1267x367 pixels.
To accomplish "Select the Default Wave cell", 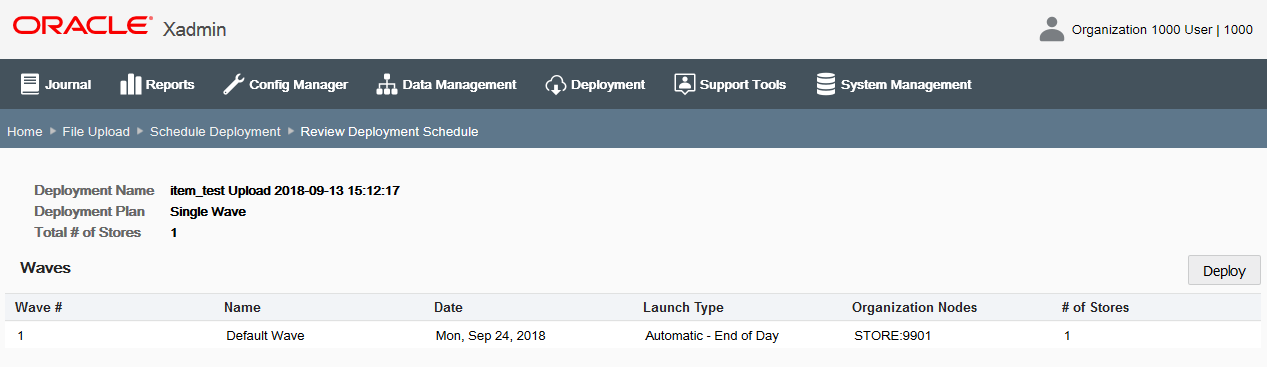I will point(265,336).
